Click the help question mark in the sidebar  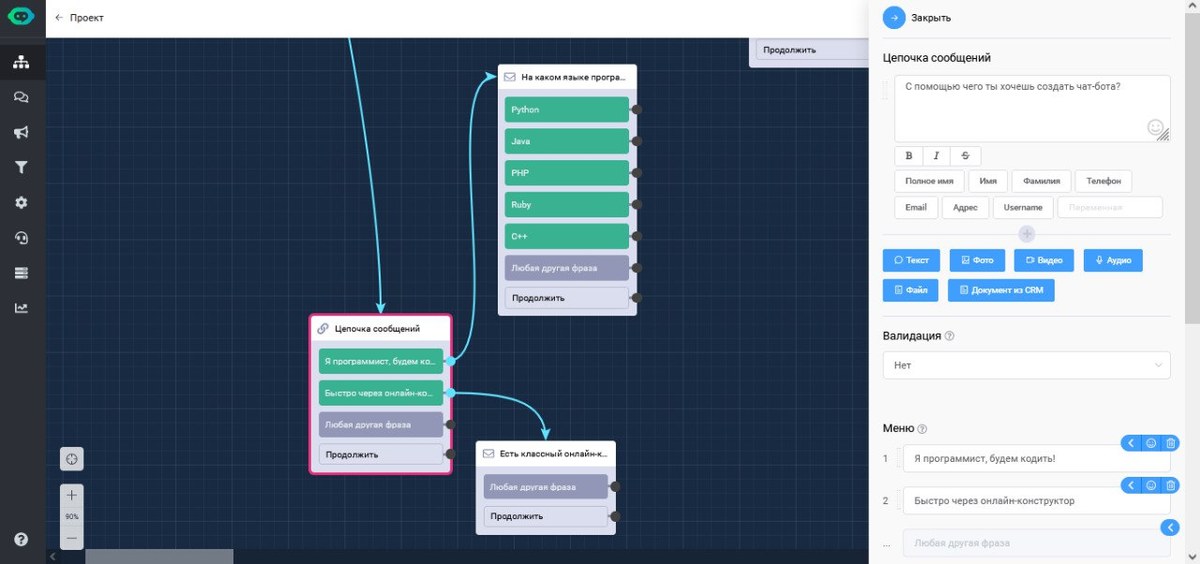pos(21,540)
